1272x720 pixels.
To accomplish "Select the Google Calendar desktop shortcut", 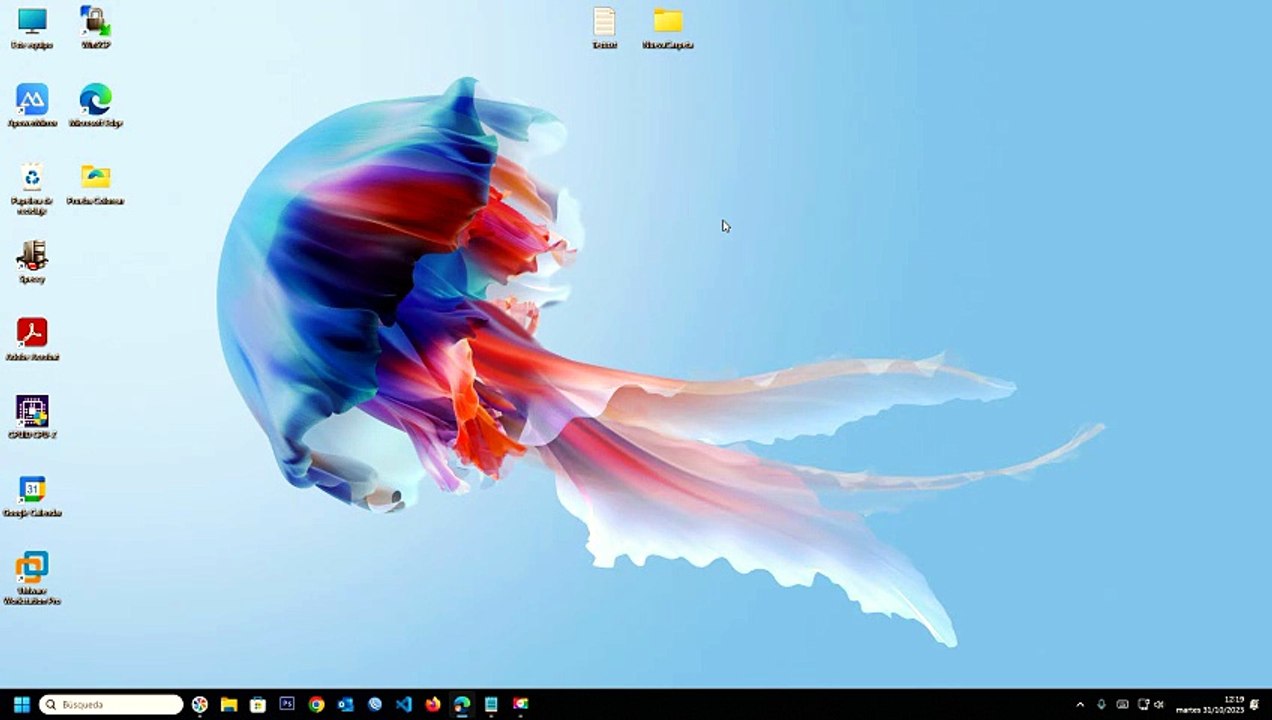I will coord(32,496).
